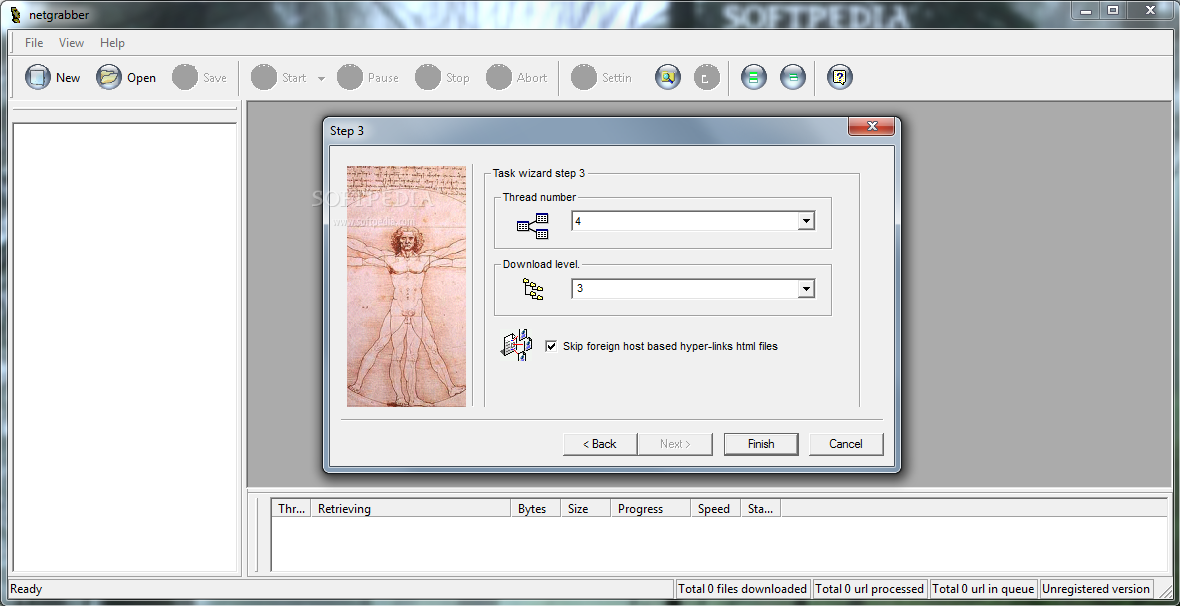Click the toolbar icon with small green bars
Screen dimensions: 1180x606
793,77
